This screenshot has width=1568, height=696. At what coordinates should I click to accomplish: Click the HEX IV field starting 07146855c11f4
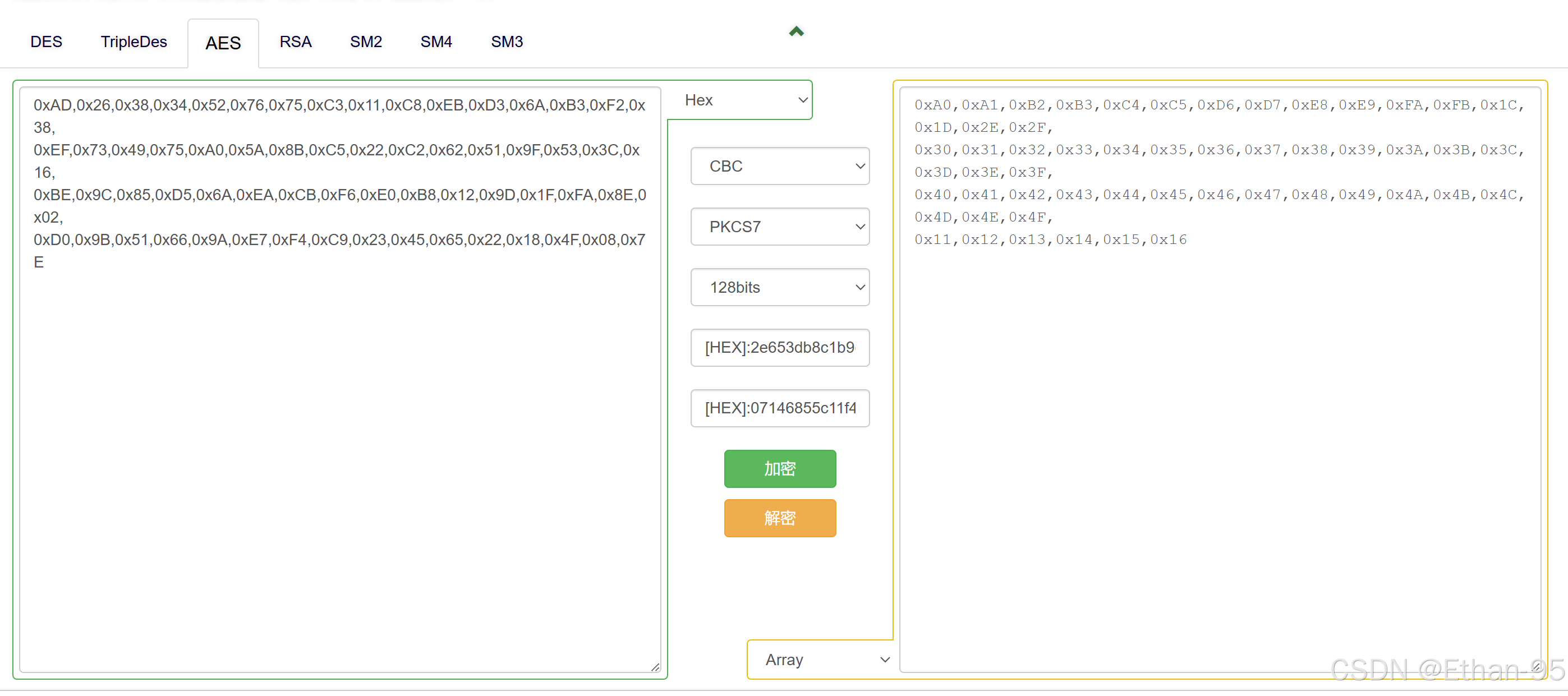coord(780,408)
